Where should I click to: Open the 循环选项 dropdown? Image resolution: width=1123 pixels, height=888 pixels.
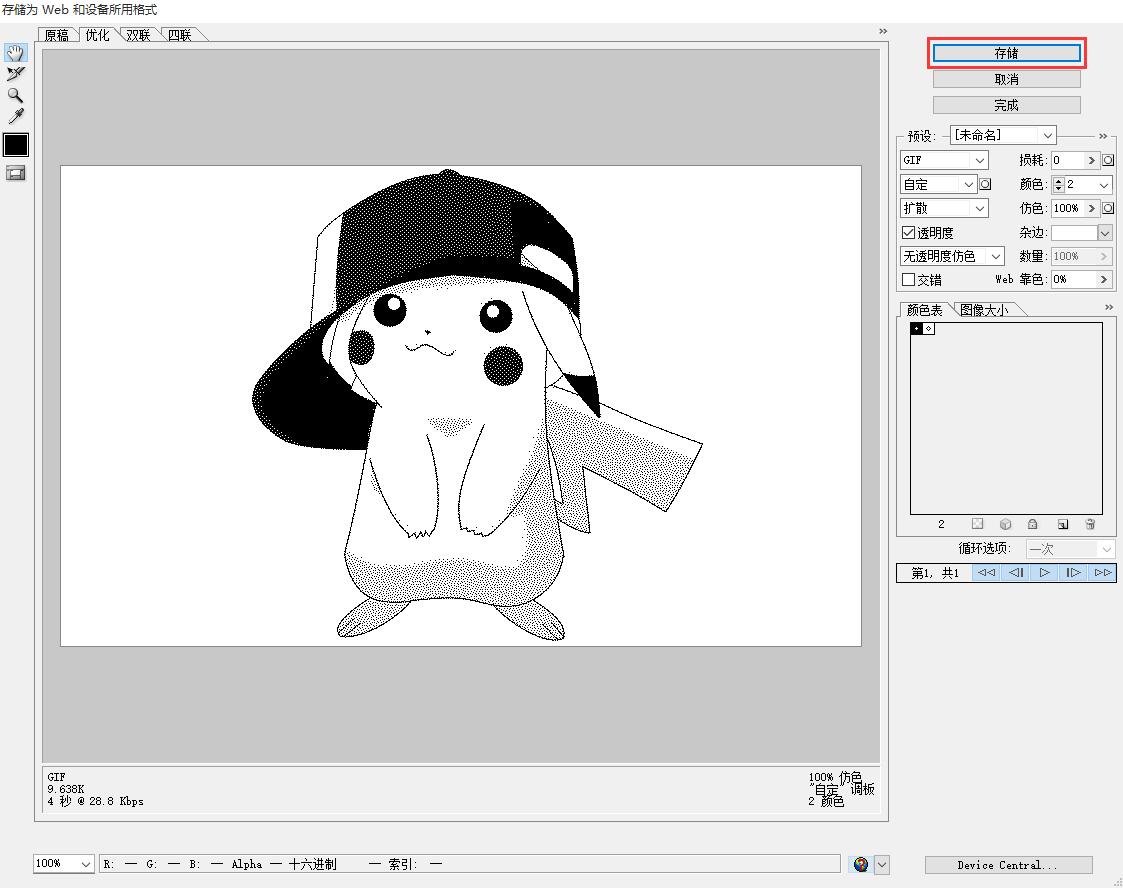click(x=1070, y=549)
